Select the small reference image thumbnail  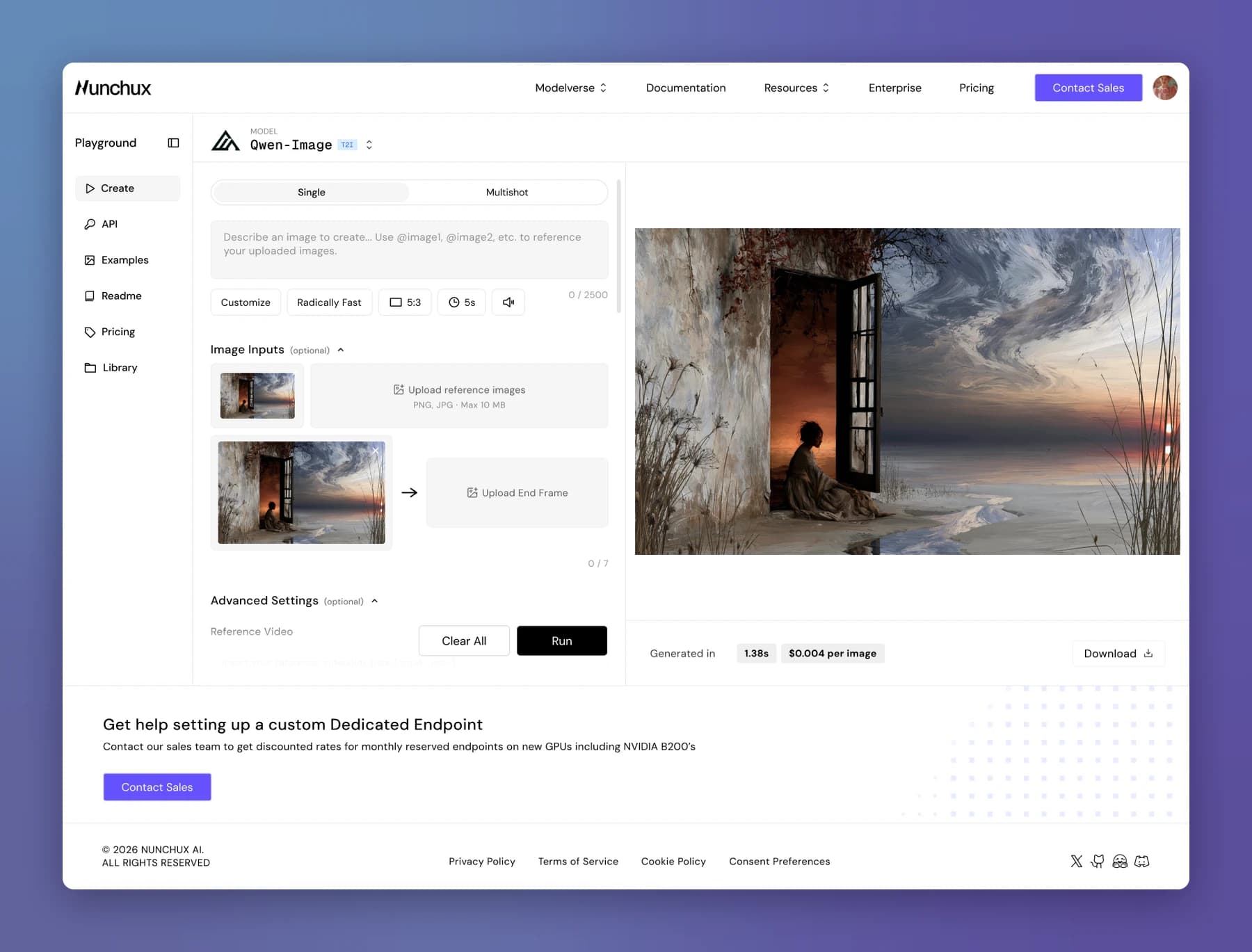(257, 396)
